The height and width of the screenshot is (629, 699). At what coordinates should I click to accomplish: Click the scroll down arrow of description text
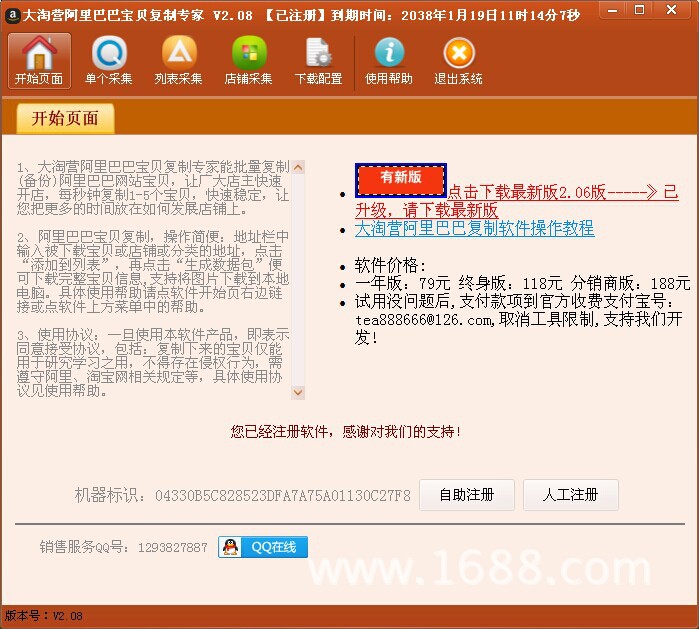[x=298, y=393]
